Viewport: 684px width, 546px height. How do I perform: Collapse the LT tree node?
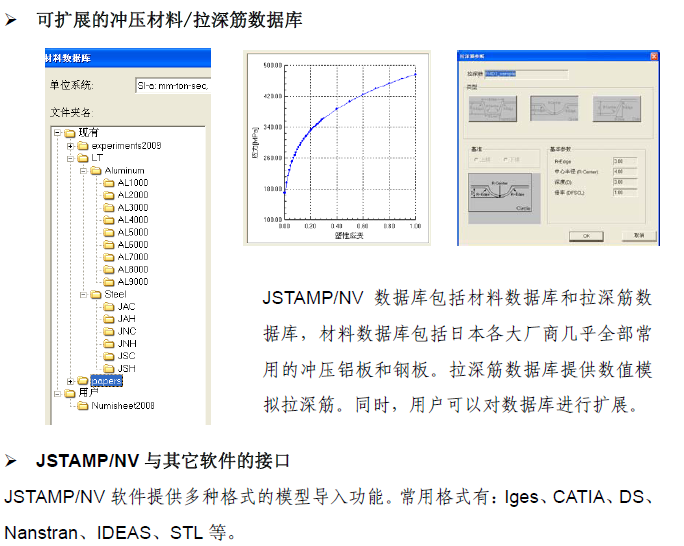tap(70, 158)
